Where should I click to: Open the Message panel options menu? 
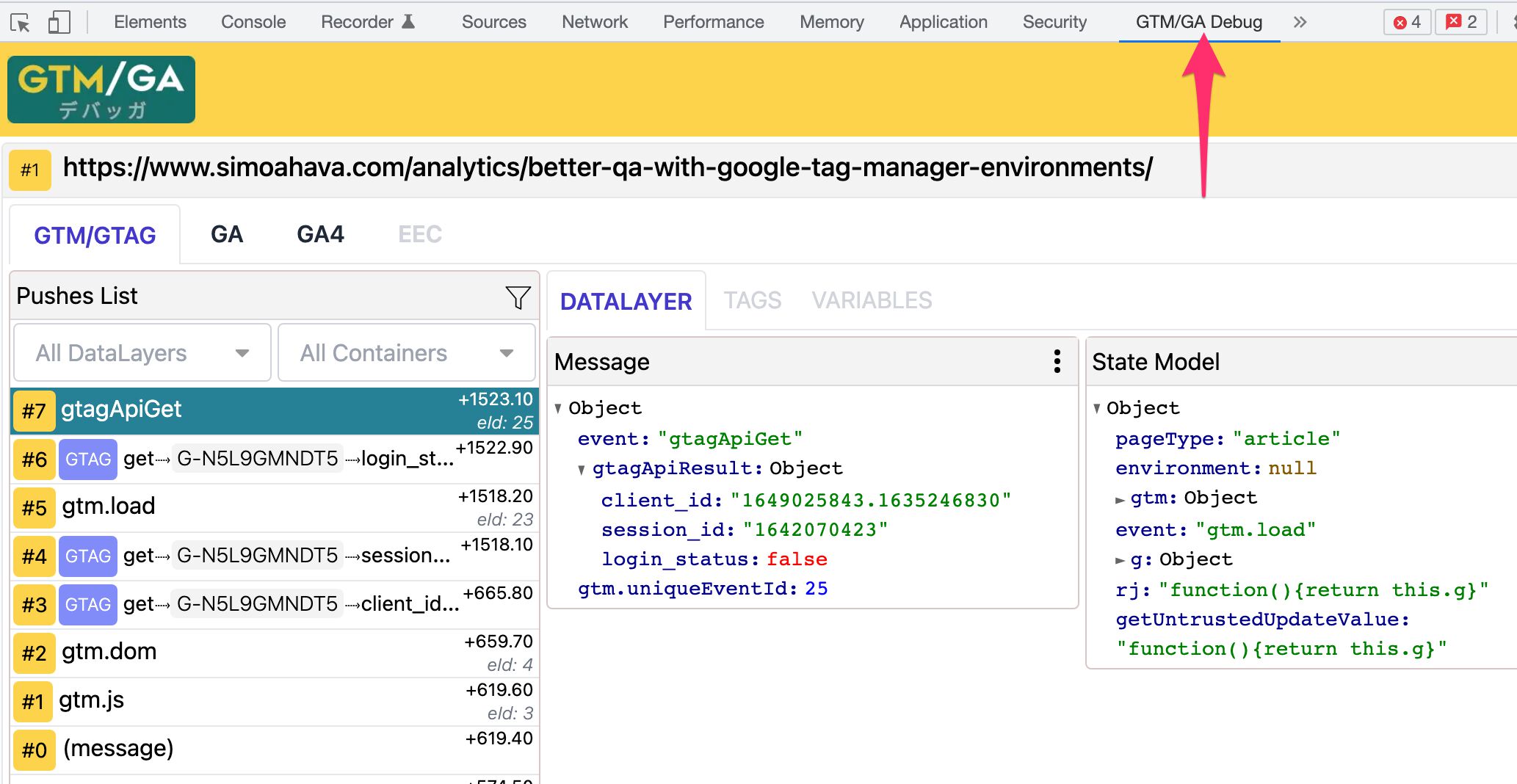point(1057,360)
